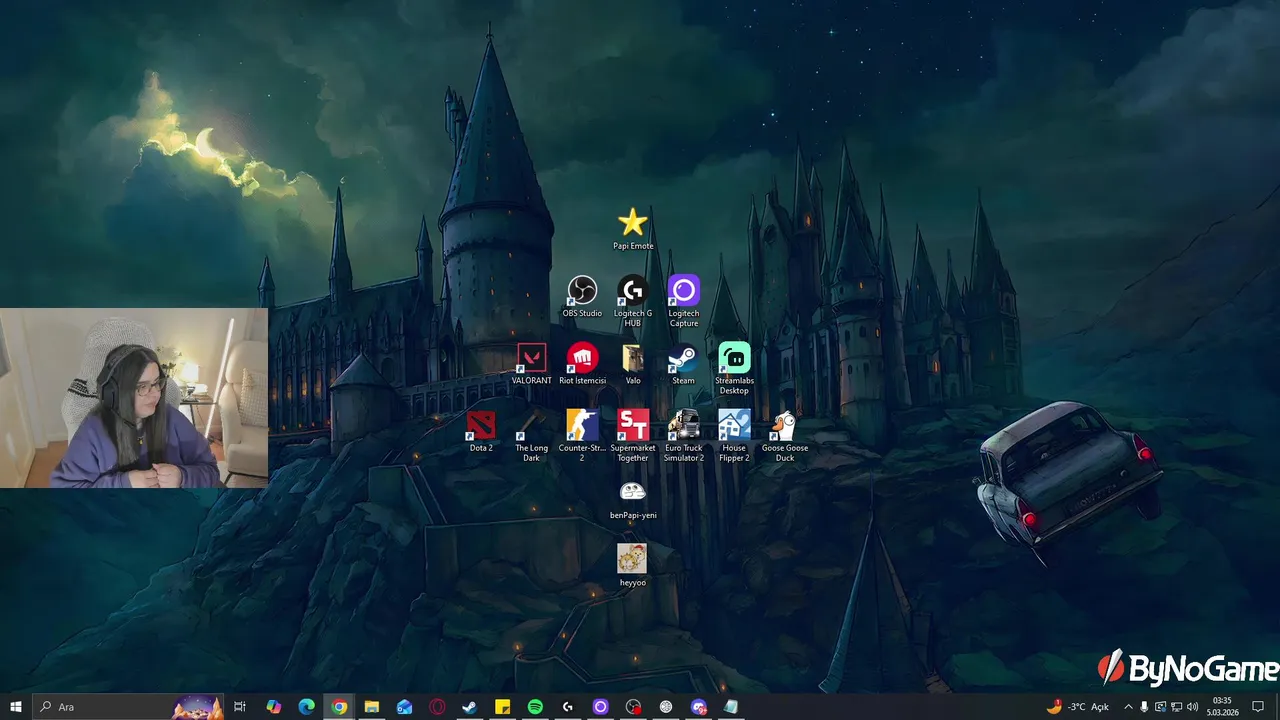Screen dimensions: 1280x720
Task: Select the House Flipper 2 shortcut
Action: coord(734,436)
